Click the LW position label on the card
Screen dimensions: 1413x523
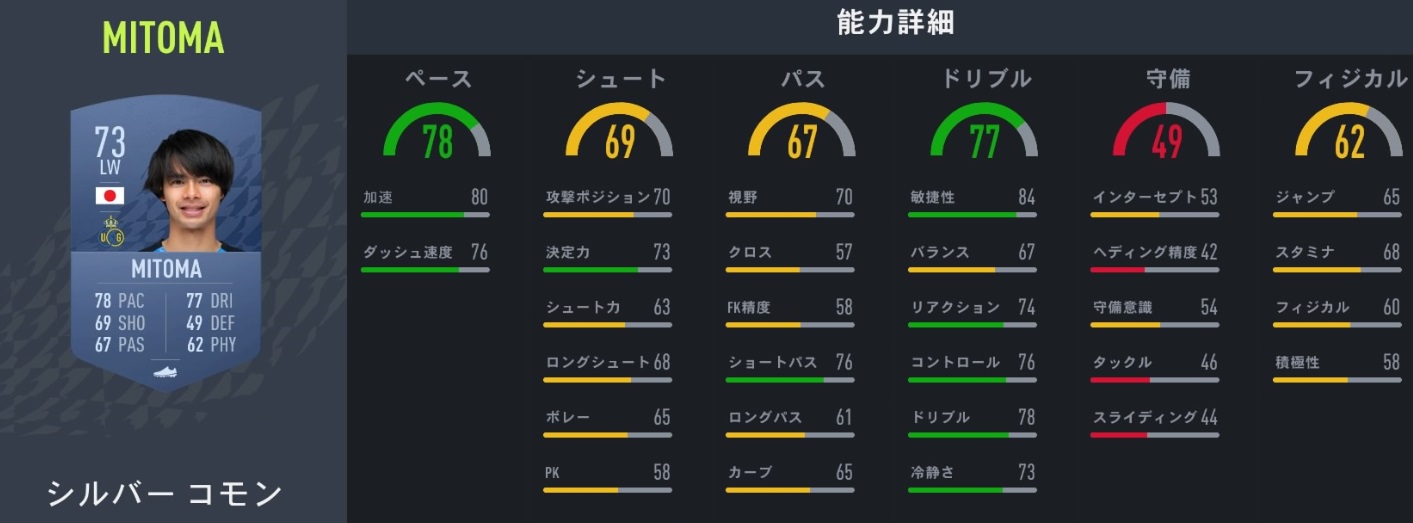pos(109,169)
